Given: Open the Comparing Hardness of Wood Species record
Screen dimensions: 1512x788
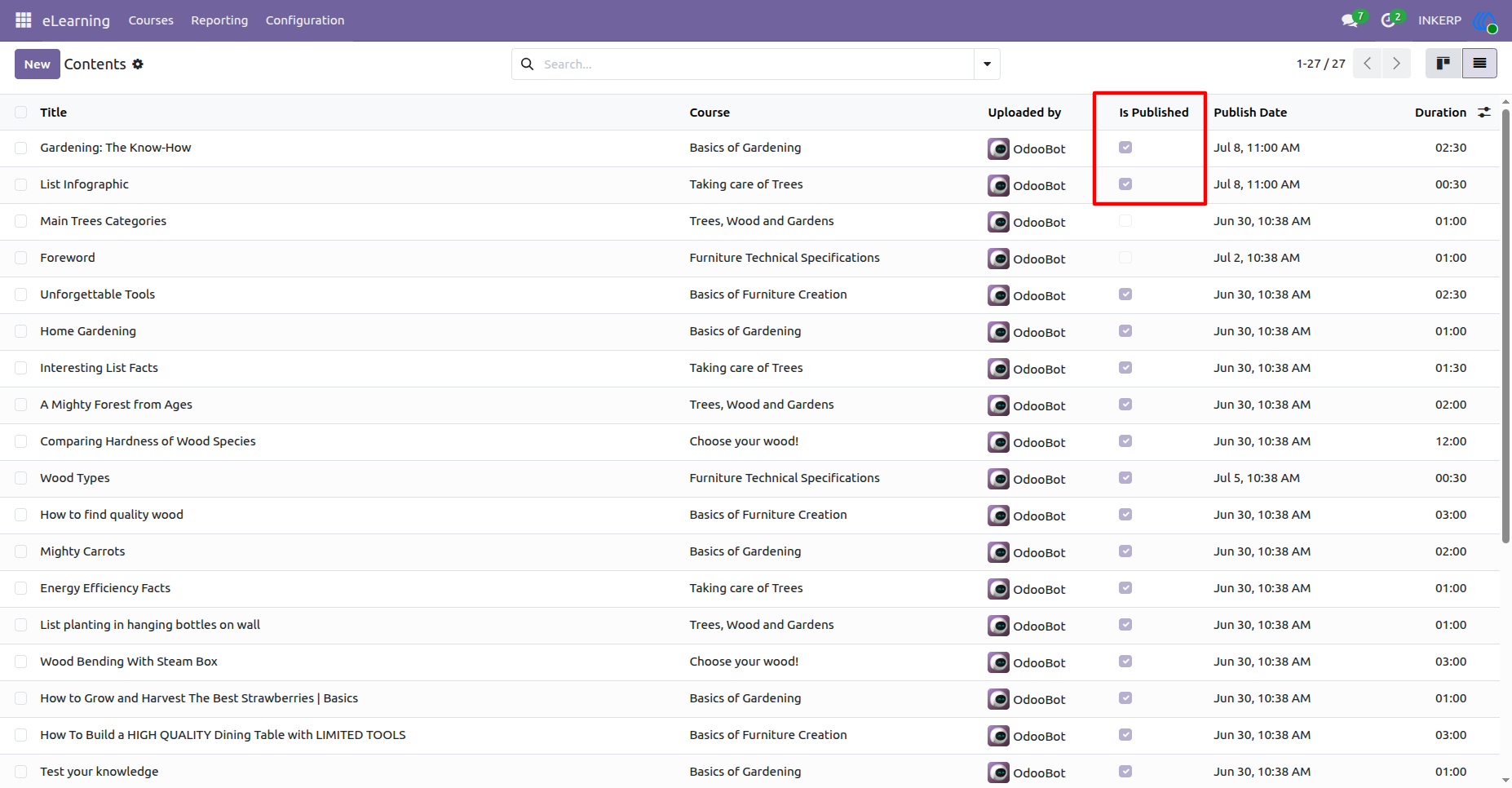Looking at the screenshot, I should click(x=148, y=441).
